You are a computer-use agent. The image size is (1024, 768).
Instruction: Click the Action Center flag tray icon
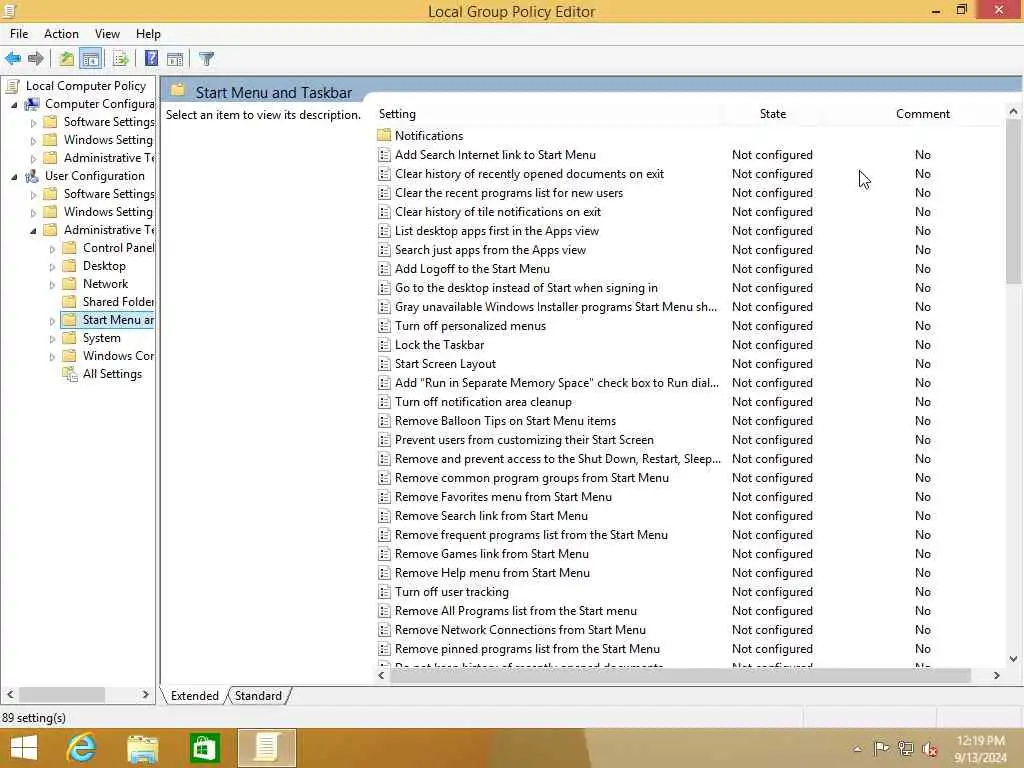(x=881, y=748)
